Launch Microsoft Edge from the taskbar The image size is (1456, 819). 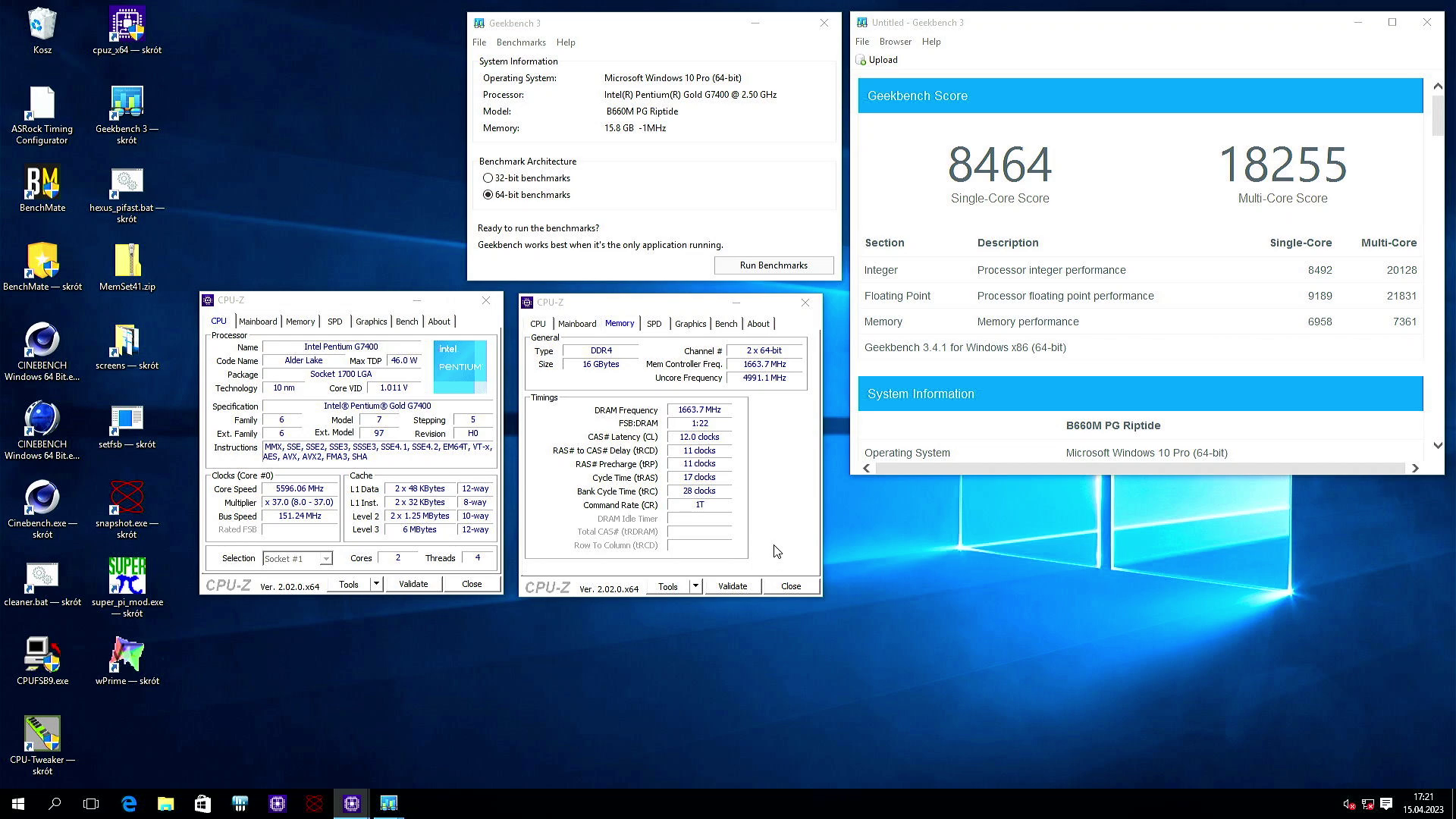pos(129,804)
